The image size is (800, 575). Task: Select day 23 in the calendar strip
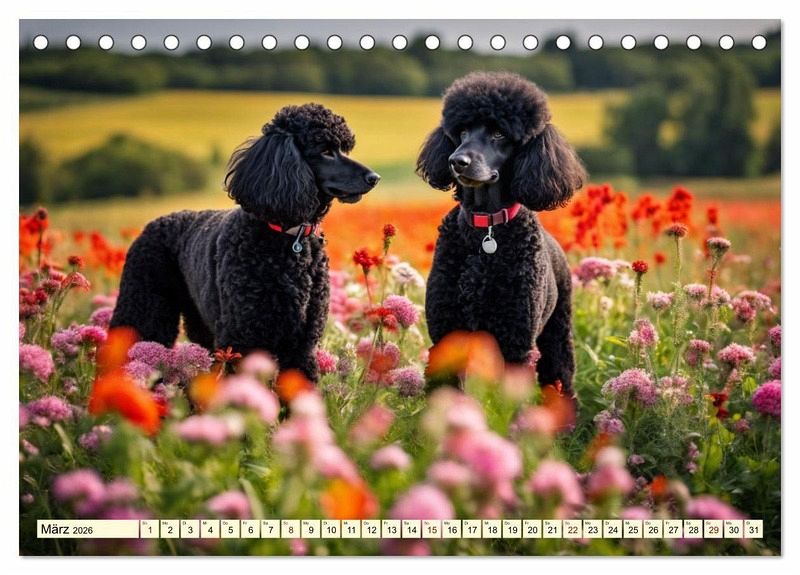coord(593,529)
